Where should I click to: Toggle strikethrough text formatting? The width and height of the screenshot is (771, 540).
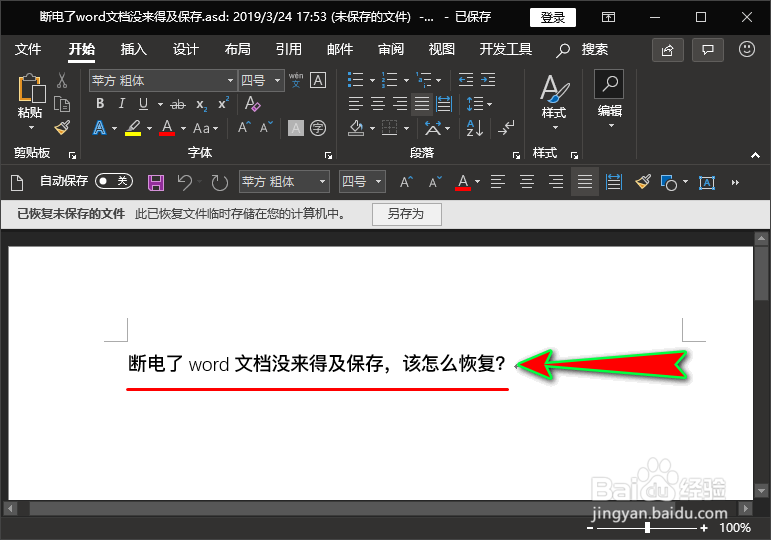[178, 104]
